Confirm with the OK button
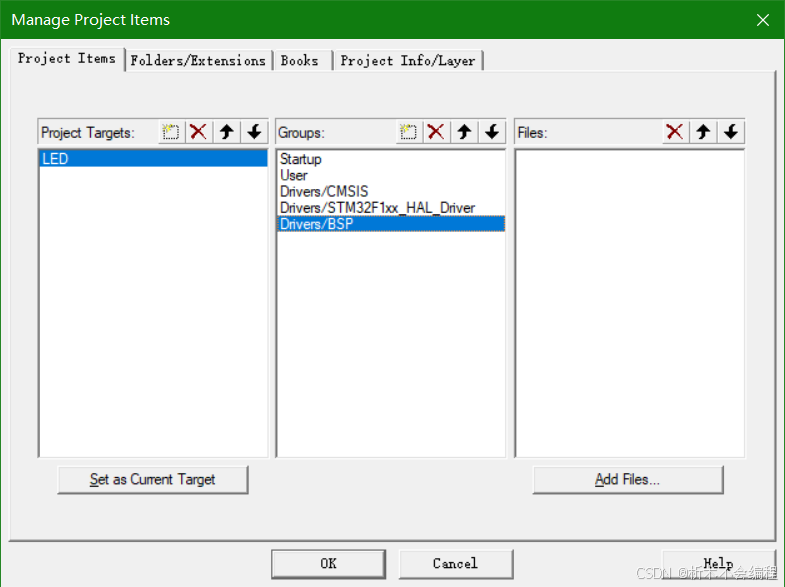The width and height of the screenshot is (785, 587). (x=328, y=563)
